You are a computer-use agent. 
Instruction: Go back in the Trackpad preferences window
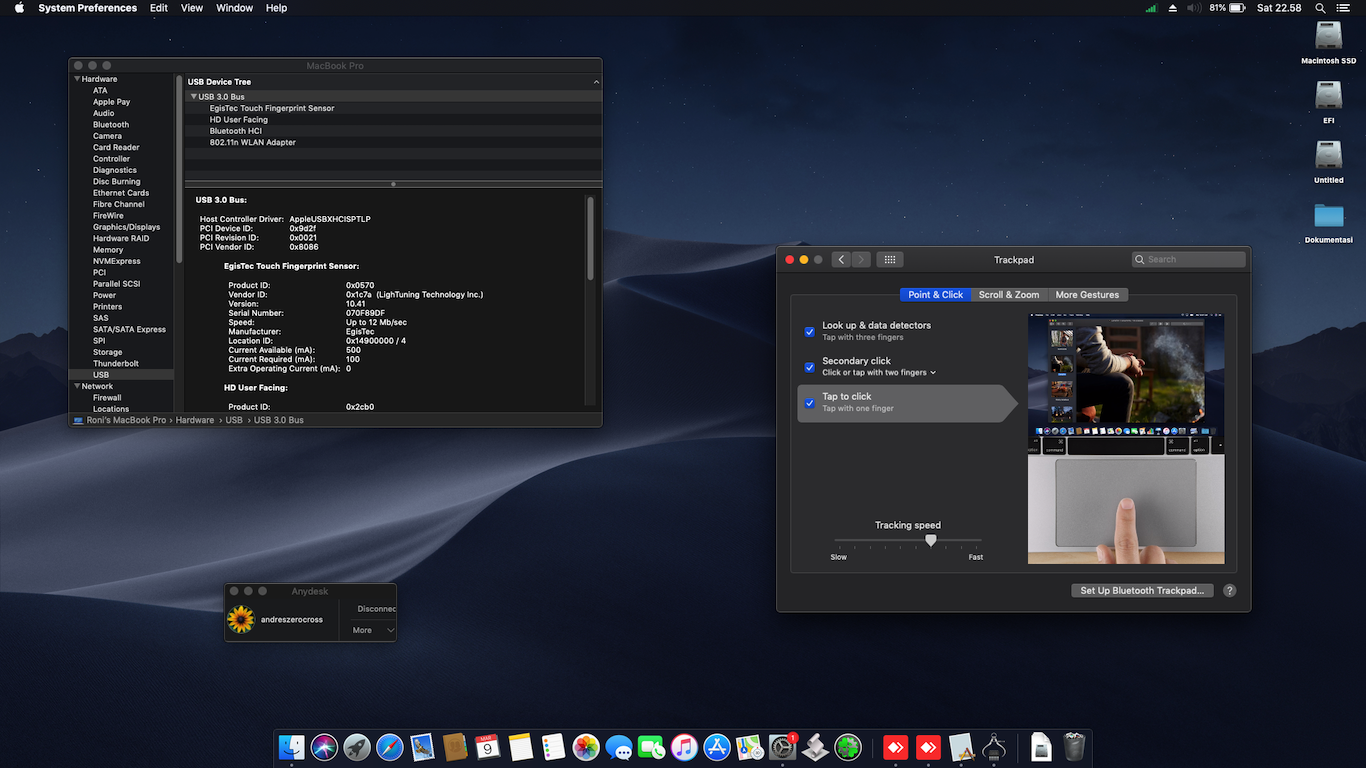(841, 260)
